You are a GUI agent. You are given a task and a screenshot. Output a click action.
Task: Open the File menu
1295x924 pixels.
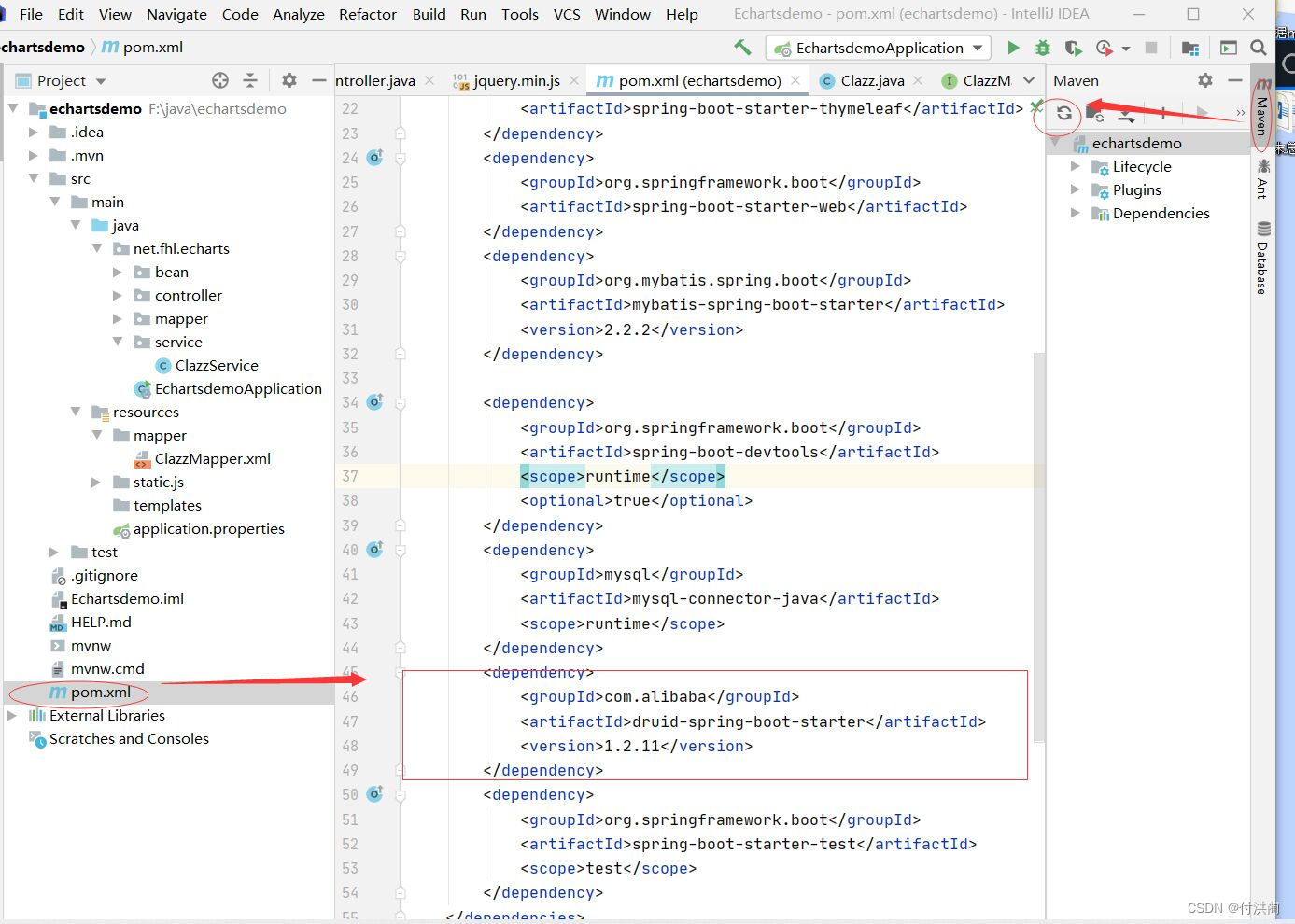pos(31,14)
